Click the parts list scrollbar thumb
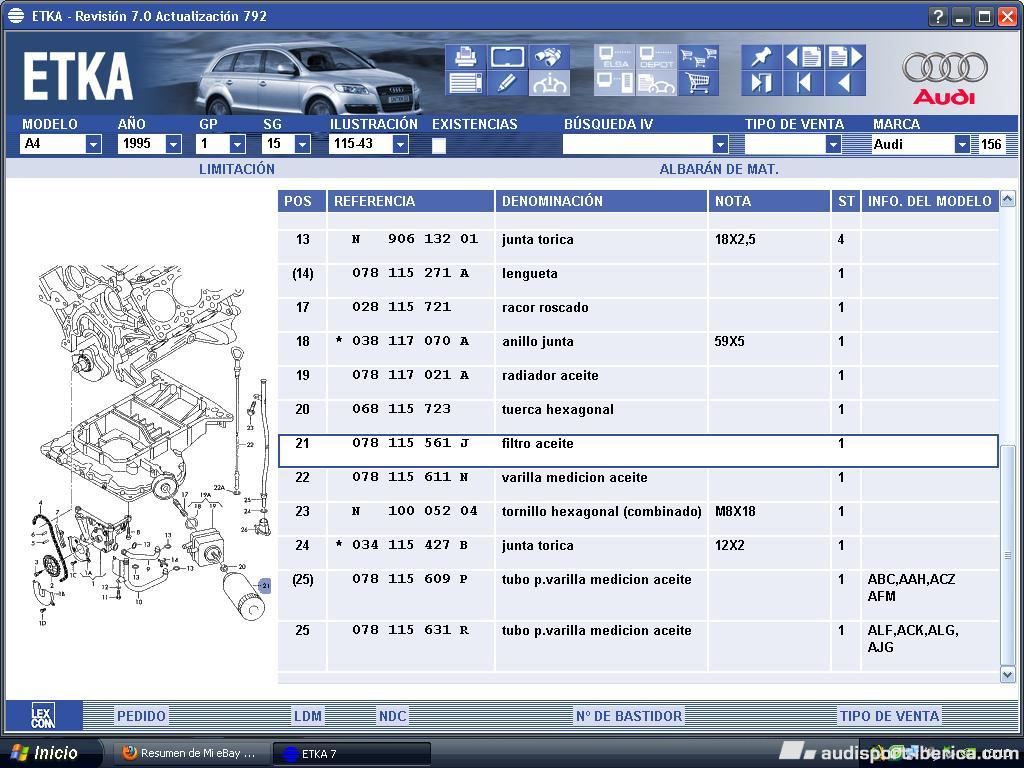Viewport: 1024px width, 768px height. click(x=1008, y=556)
